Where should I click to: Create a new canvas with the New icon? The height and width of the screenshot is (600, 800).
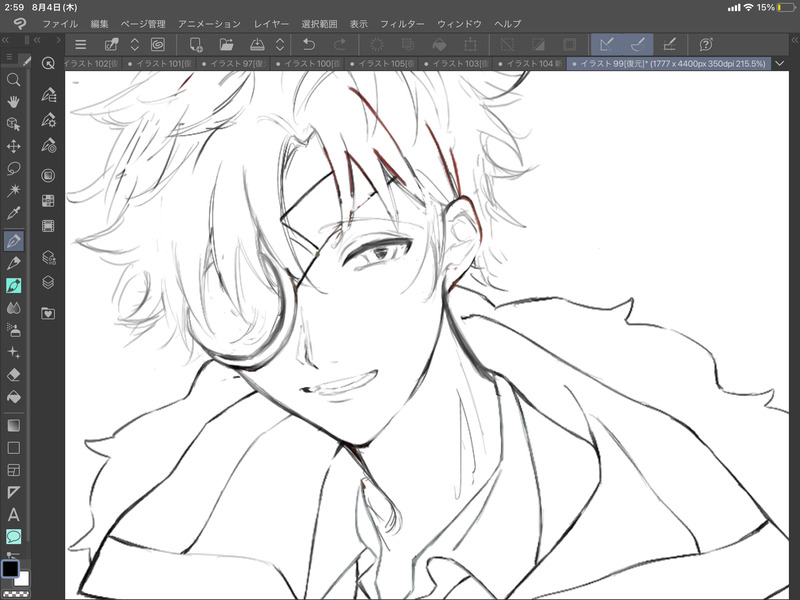click(196, 44)
